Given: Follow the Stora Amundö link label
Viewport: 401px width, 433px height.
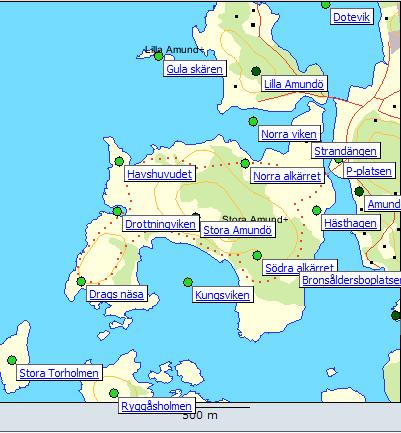Looking at the screenshot, I should click(x=237, y=230).
